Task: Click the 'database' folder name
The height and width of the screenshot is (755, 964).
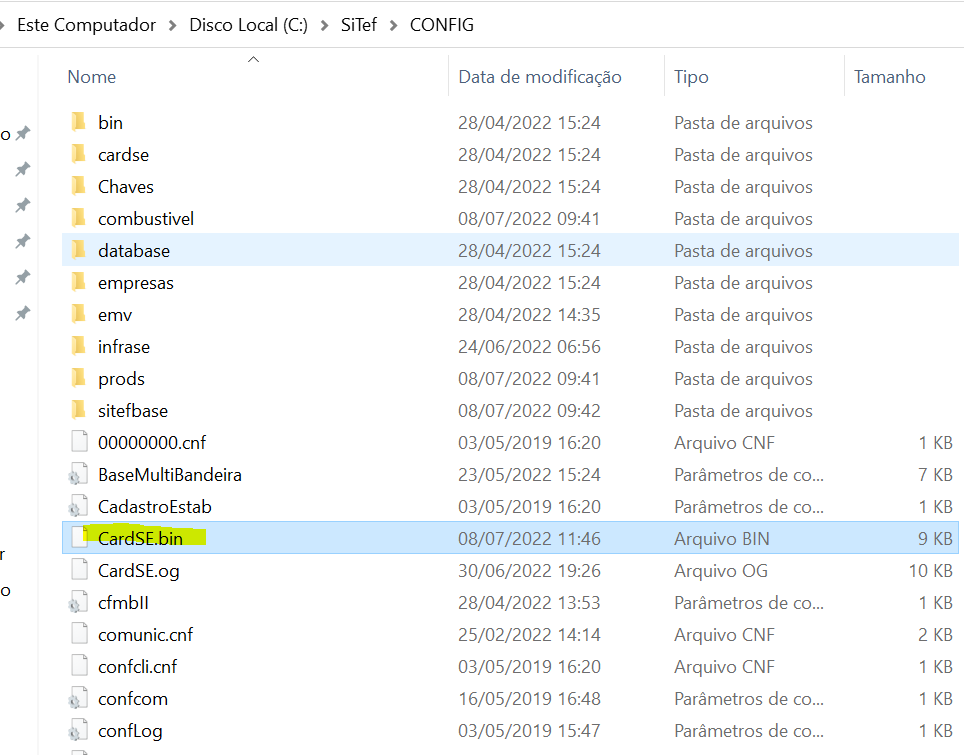Action: 134,251
